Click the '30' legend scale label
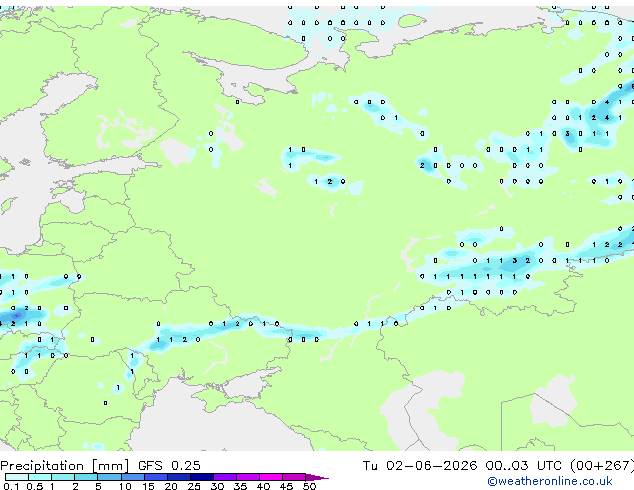Image resolution: width=634 pixels, height=490 pixels. coord(217,486)
